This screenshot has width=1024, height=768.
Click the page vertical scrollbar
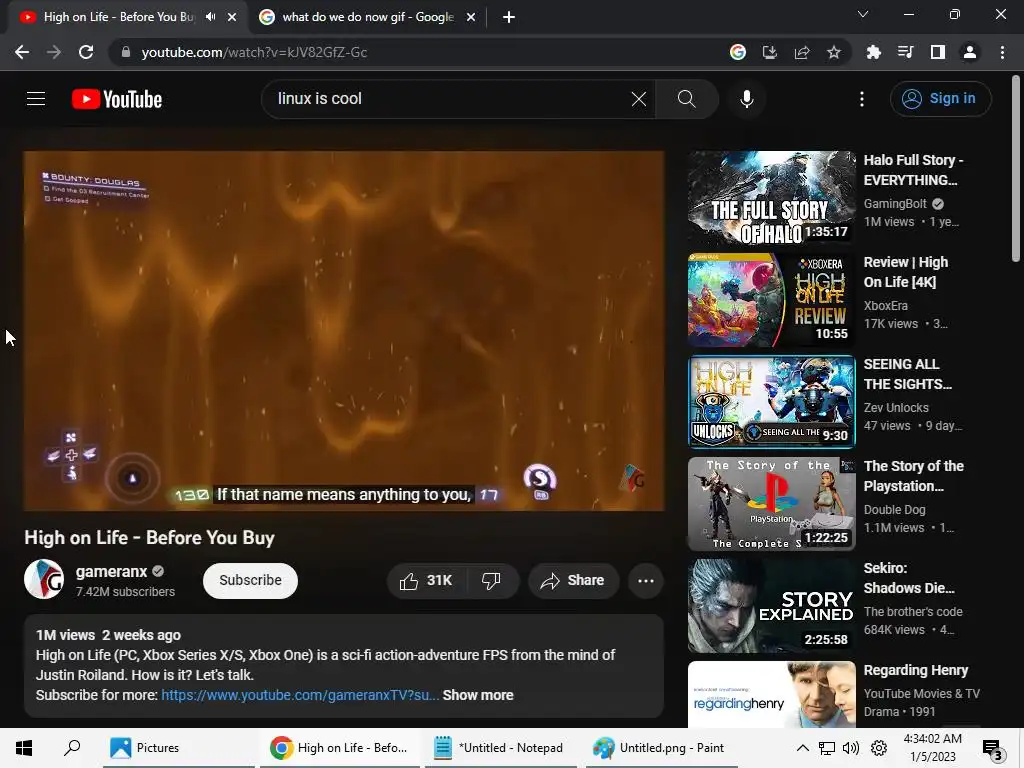[x=1016, y=170]
